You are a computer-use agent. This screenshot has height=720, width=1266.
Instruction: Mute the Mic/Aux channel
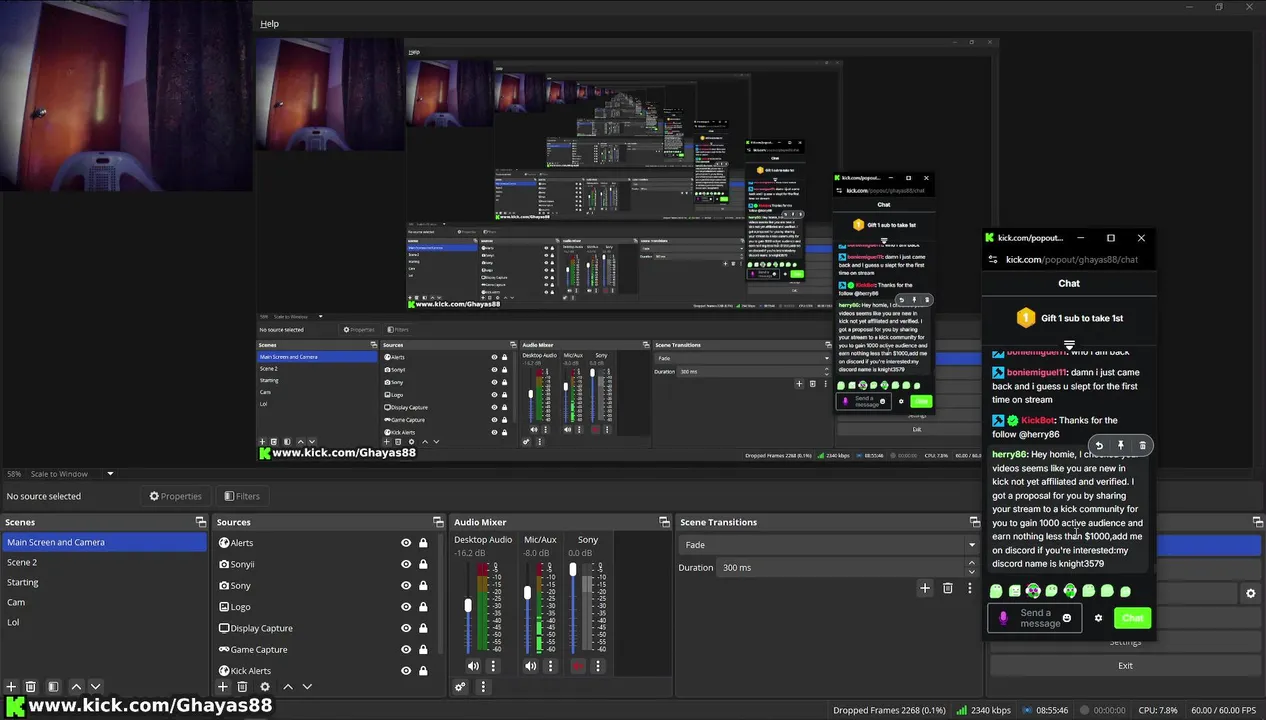531,666
